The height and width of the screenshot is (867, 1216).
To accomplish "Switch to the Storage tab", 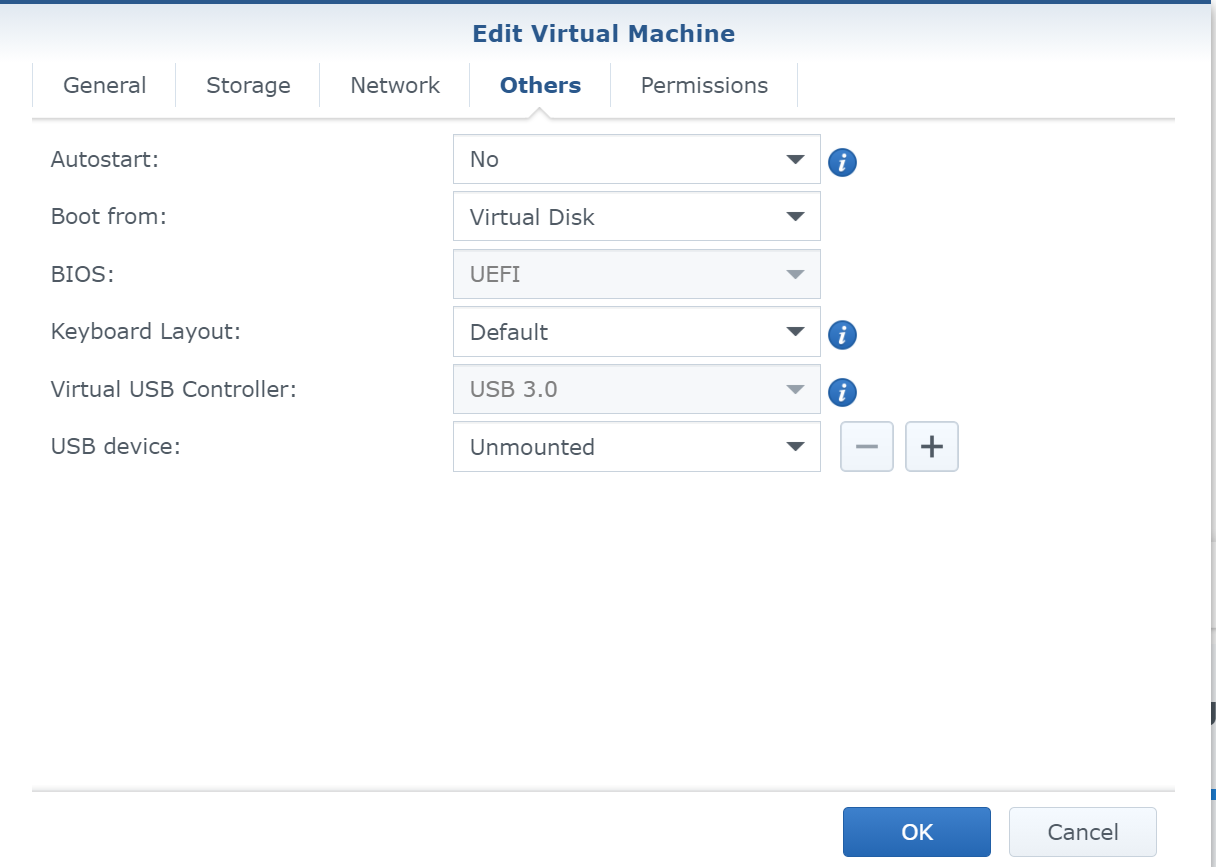I will [247, 85].
